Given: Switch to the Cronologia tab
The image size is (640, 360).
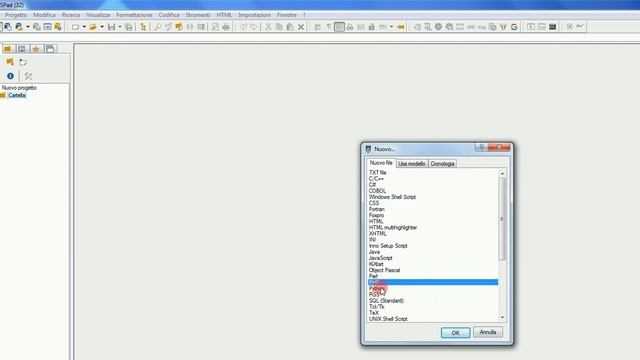Looking at the screenshot, I should coord(442,164).
